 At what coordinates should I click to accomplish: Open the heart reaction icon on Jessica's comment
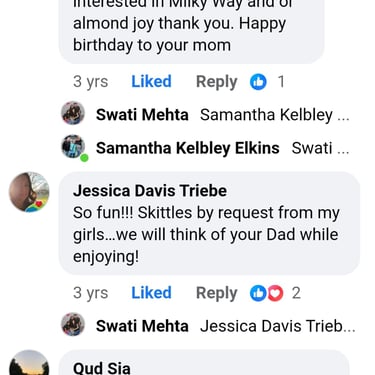(275, 293)
